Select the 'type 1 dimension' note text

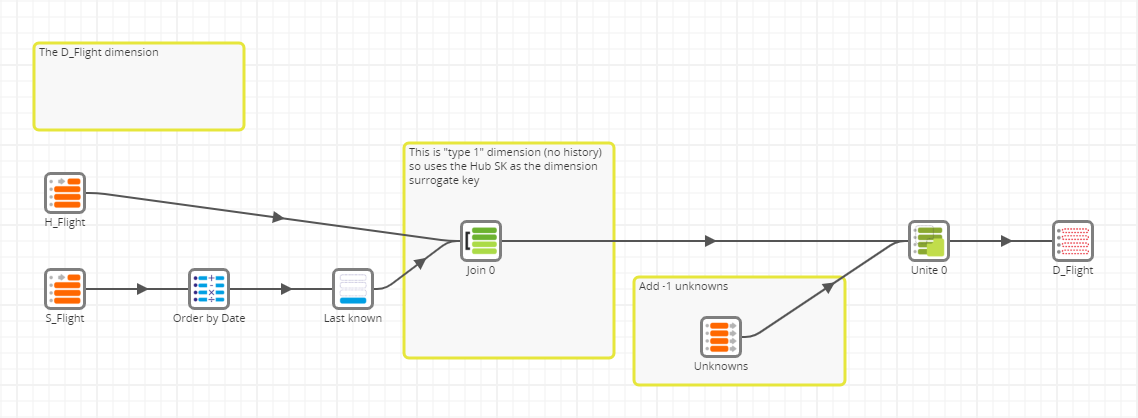[x=505, y=165]
